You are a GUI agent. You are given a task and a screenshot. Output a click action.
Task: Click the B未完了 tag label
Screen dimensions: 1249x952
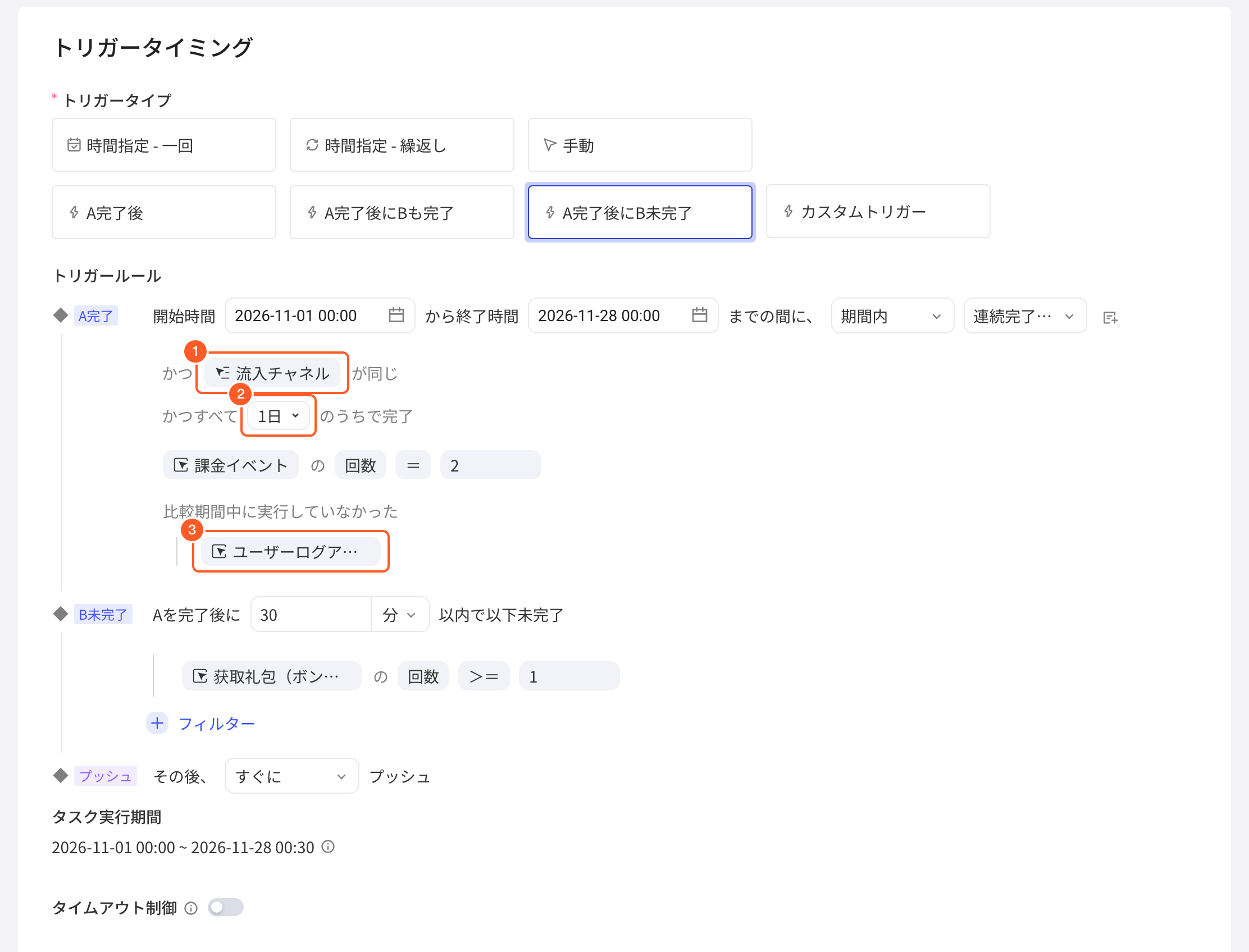103,614
